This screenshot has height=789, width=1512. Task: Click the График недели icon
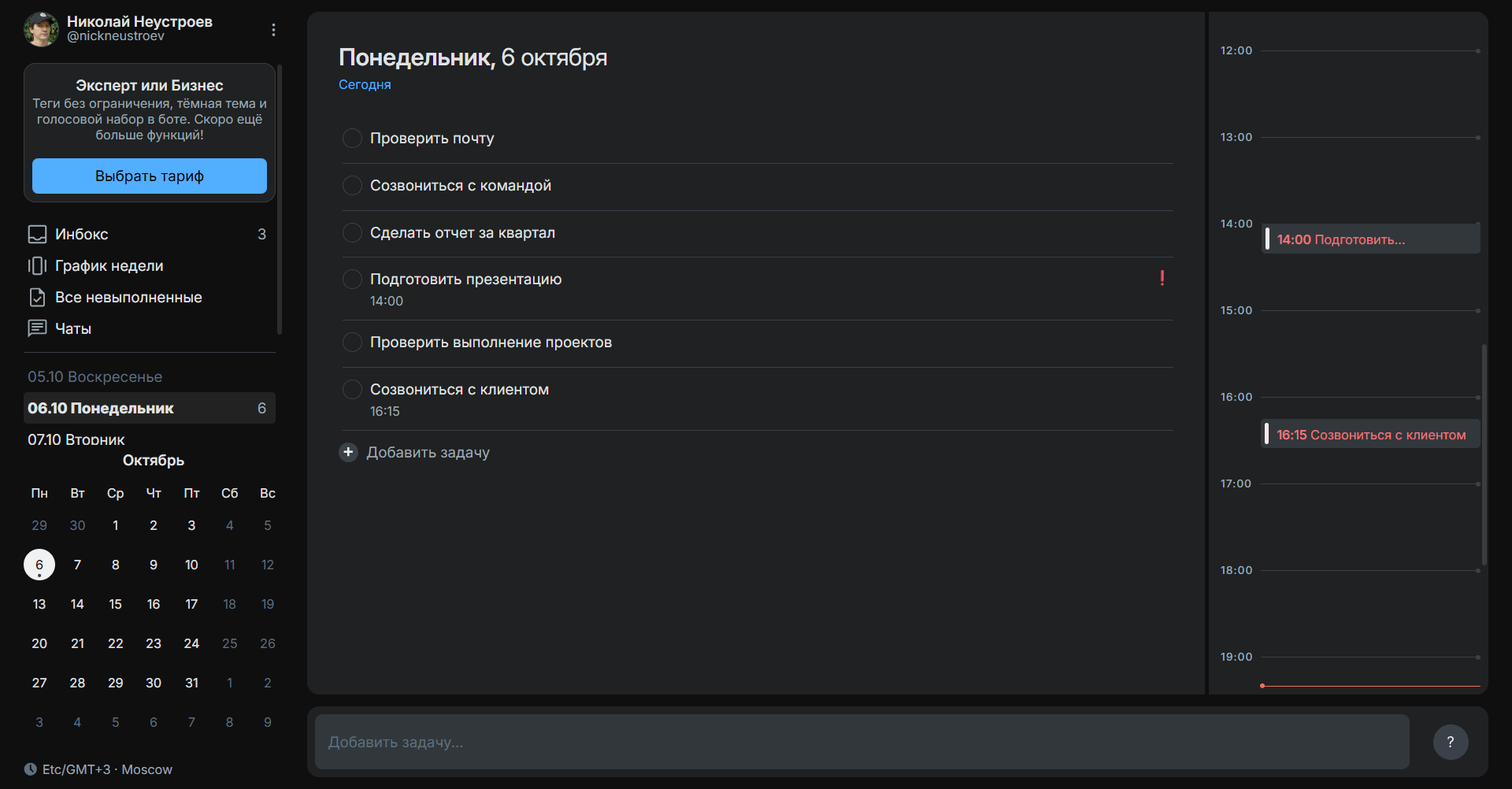(37, 266)
